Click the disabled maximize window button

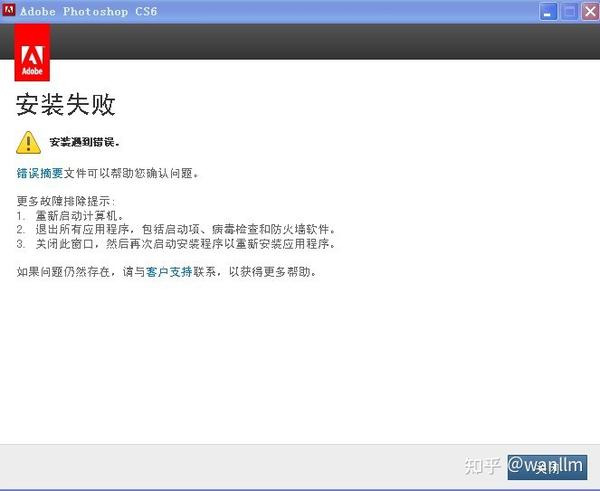569,11
